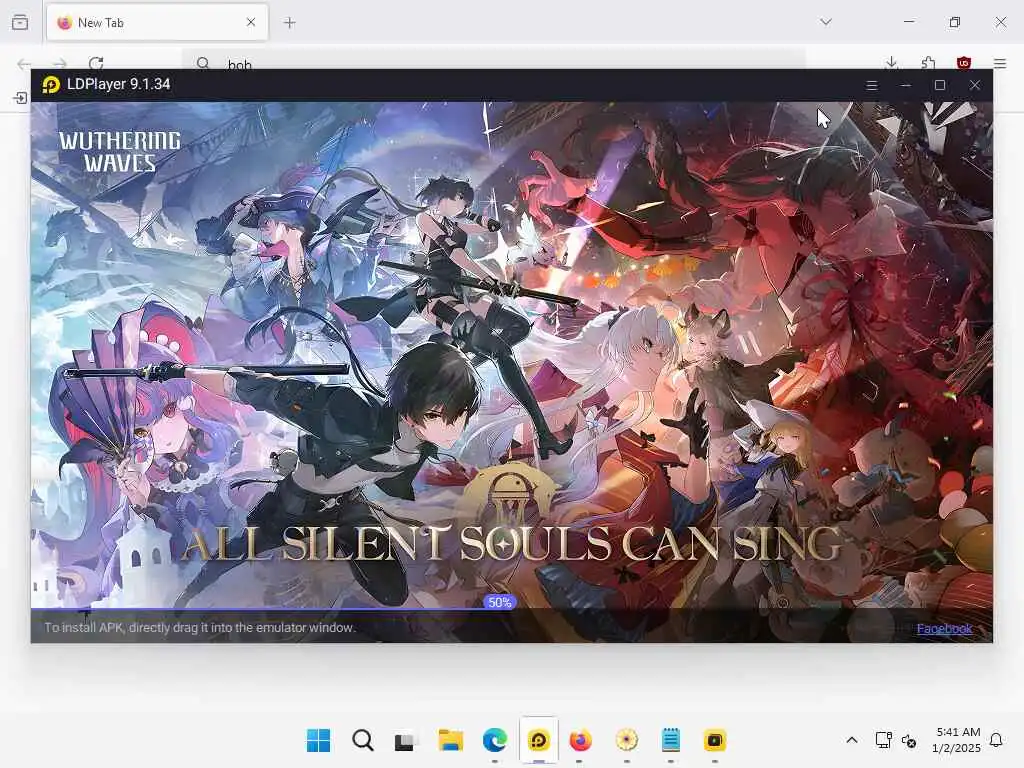Image resolution: width=1024 pixels, height=768 pixels.
Task: Click the muted volume tray icon
Action: (908, 741)
